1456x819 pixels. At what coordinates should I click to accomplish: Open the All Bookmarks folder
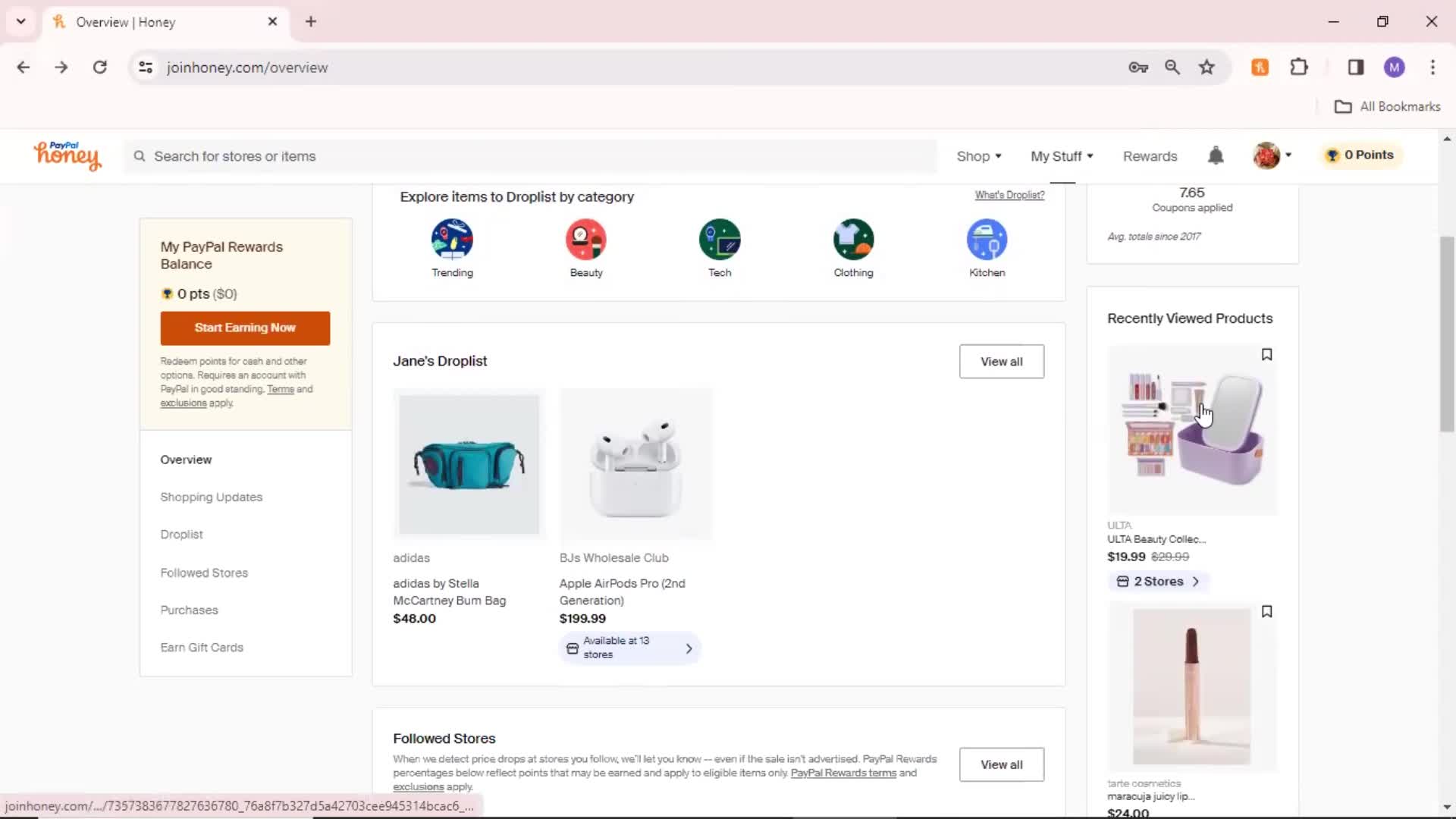pyautogui.click(x=1387, y=106)
